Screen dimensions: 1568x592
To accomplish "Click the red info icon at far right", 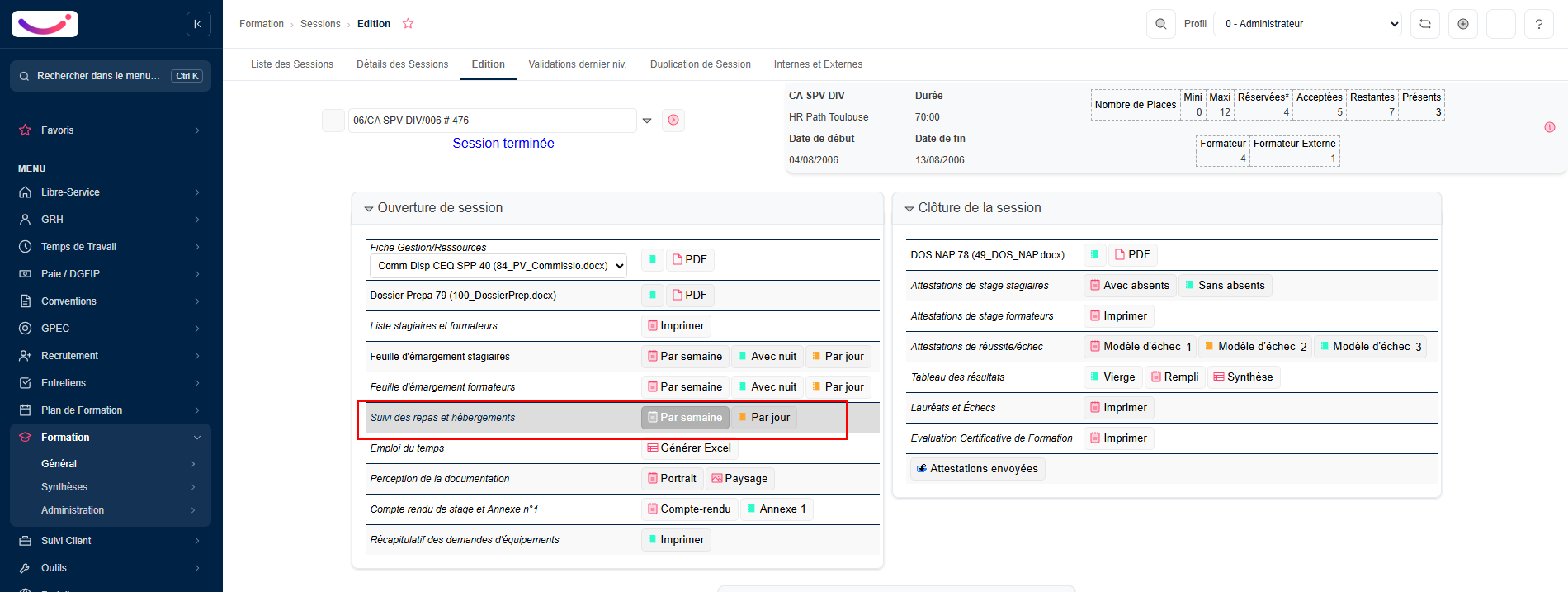I will 1550,127.
